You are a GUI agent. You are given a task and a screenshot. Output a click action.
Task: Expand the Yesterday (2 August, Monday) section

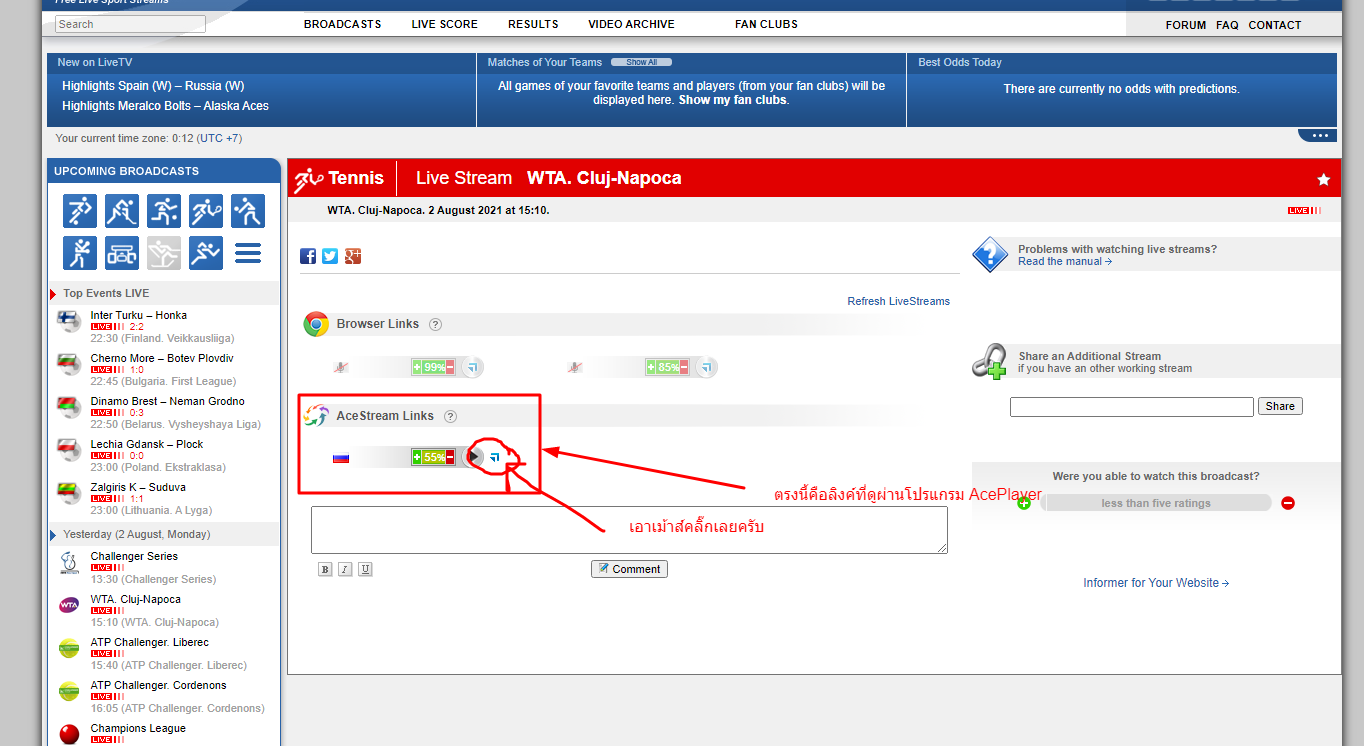pos(53,535)
